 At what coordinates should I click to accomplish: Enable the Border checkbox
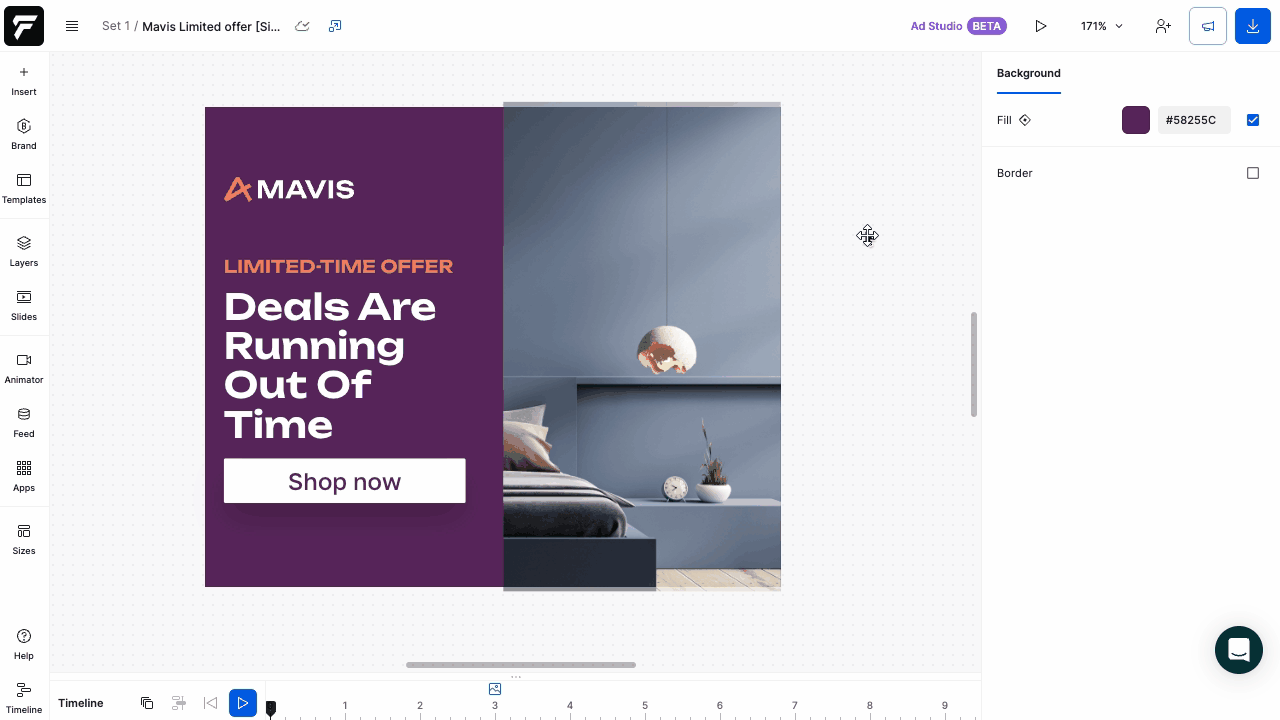[x=1253, y=173]
